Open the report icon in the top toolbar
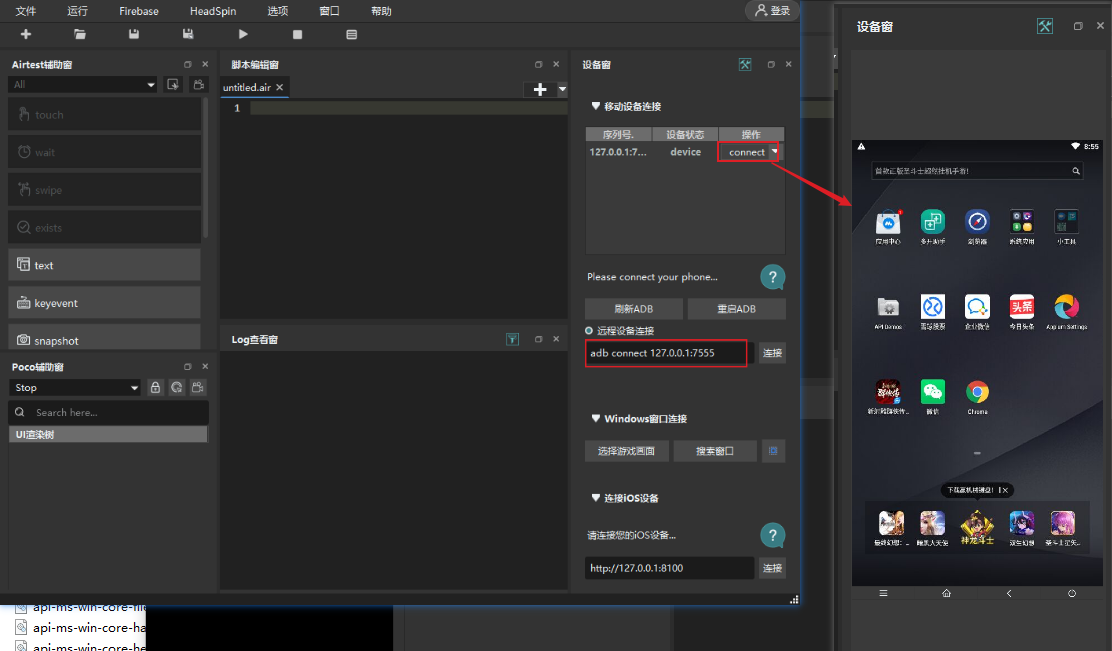This screenshot has width=1112, height=651. [x=351, y=34]
